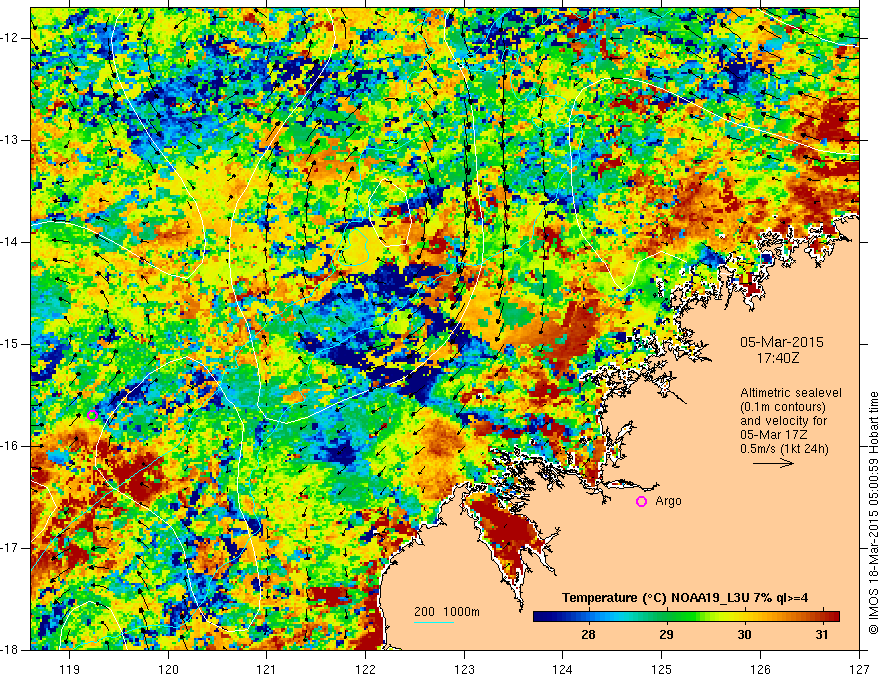Click the colorbar tick label 29
The image size is (880, 680).
pyautogui.click(x=666, y=635)
